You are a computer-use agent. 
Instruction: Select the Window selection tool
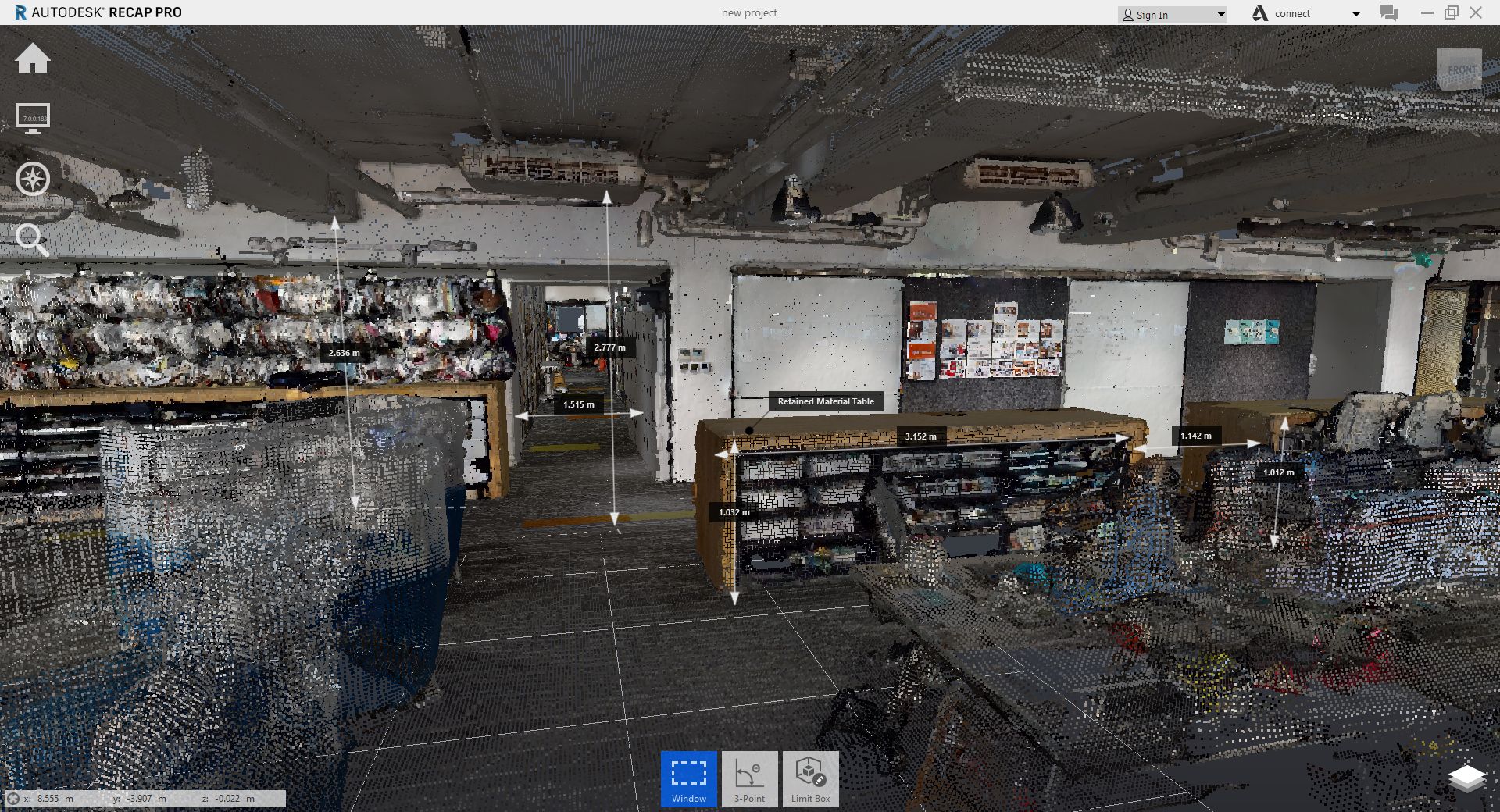[x=688, y=778]
